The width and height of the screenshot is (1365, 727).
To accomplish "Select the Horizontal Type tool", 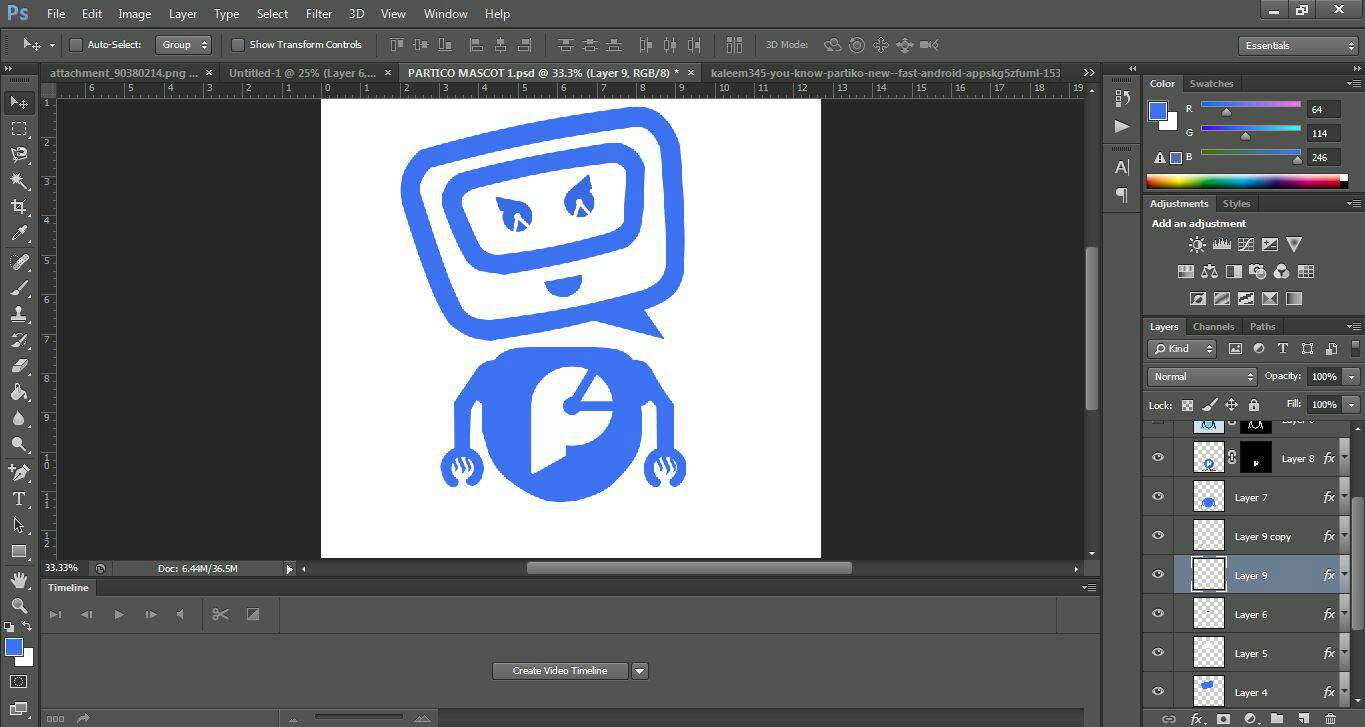I will click(x=19, y=499).
